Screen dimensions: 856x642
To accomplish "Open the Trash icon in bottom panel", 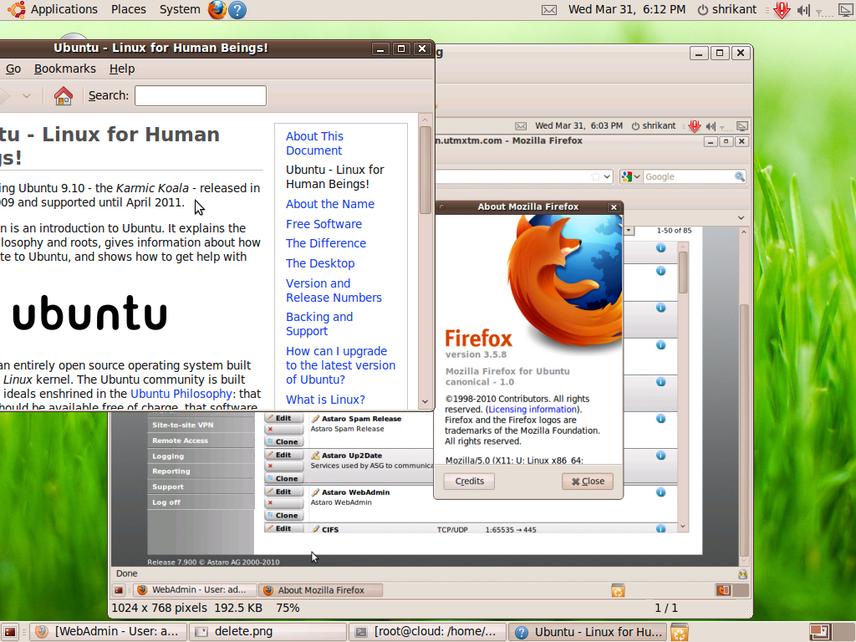I will [679, 632].
